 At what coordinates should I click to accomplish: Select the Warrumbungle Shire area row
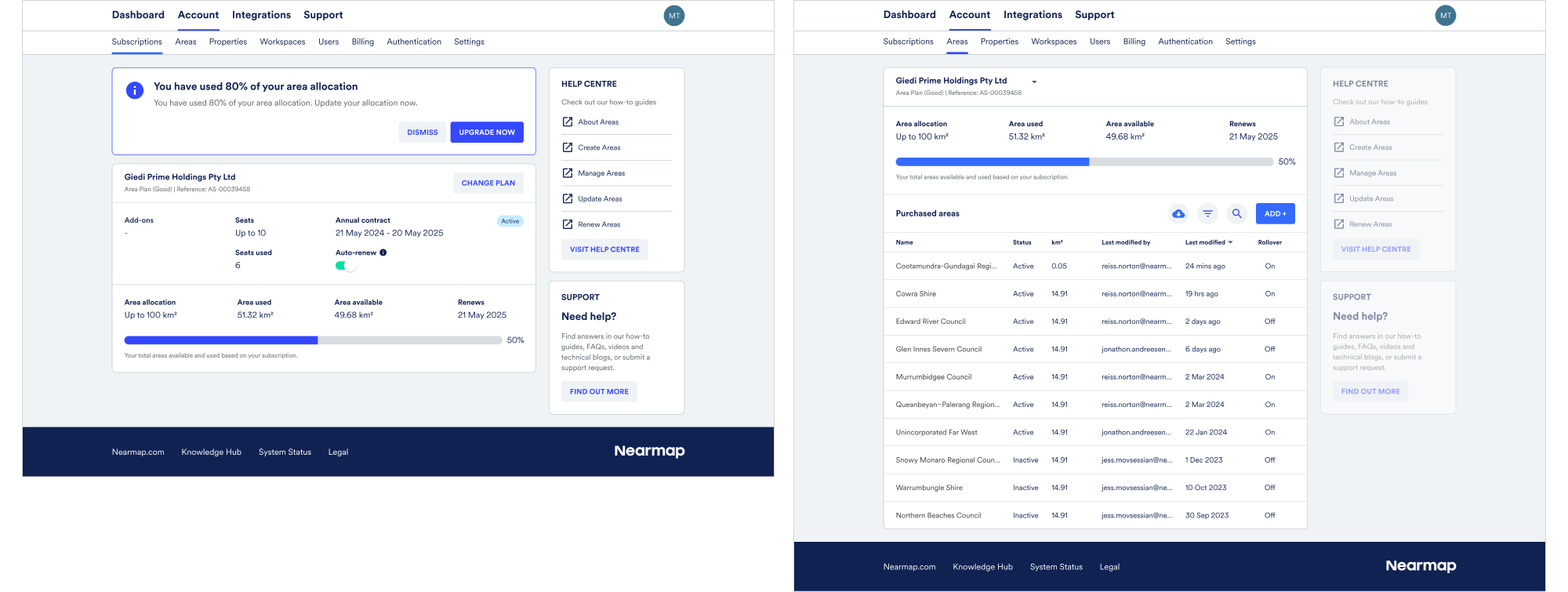pos(929,488)
